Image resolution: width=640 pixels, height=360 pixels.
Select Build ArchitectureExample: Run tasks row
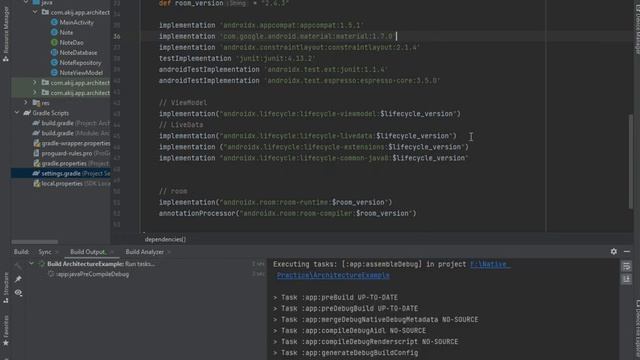tap(101, 264)
